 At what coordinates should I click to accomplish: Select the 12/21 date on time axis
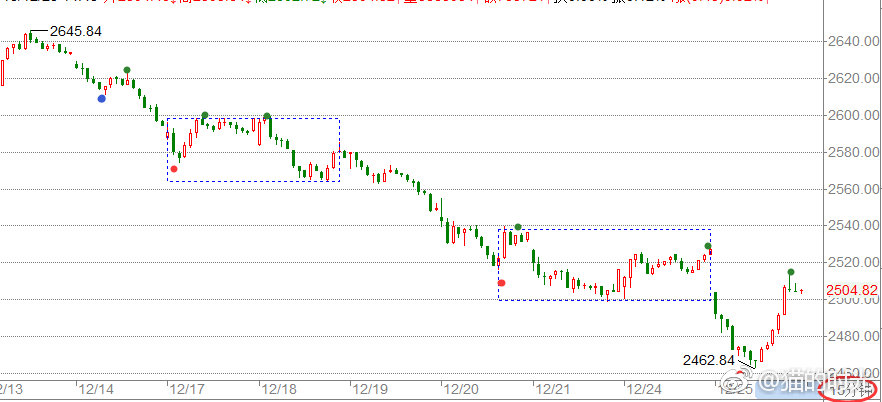[553, 385]
